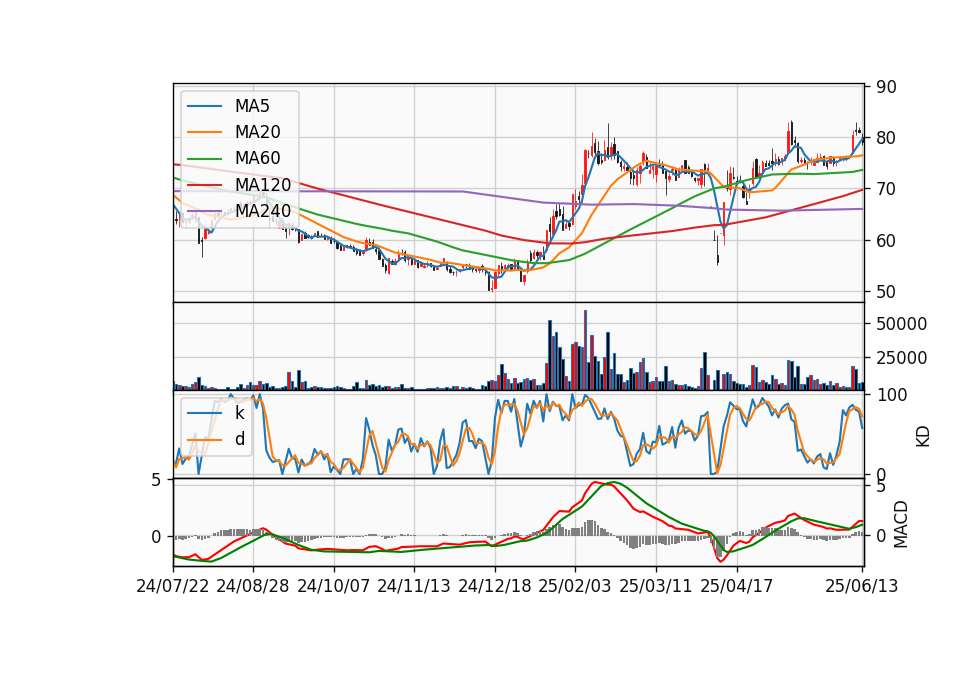Click the 24/07/22 date axis label
960x690 pixels.
173,586
